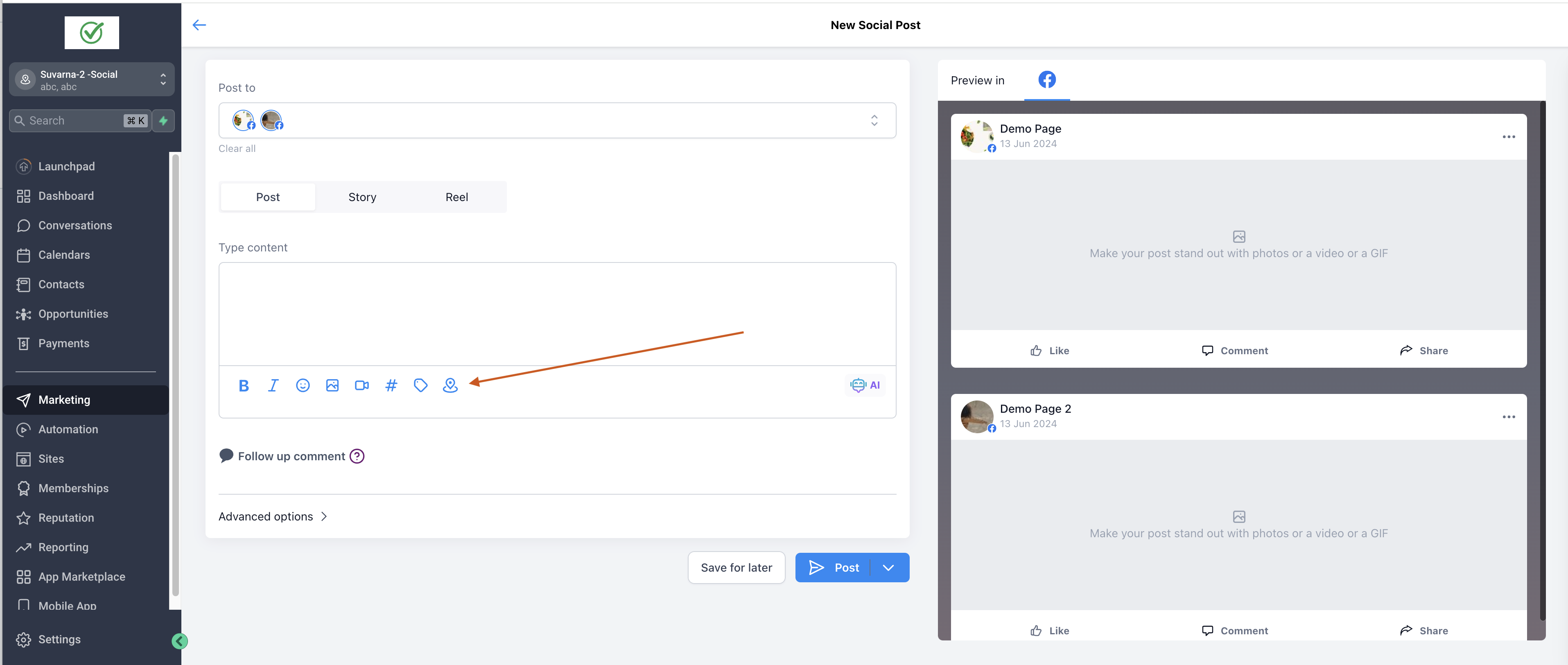This screenshot has width=1568, height=665.
Task: Click the location/mention person icon
Action: tap(450, 385)
